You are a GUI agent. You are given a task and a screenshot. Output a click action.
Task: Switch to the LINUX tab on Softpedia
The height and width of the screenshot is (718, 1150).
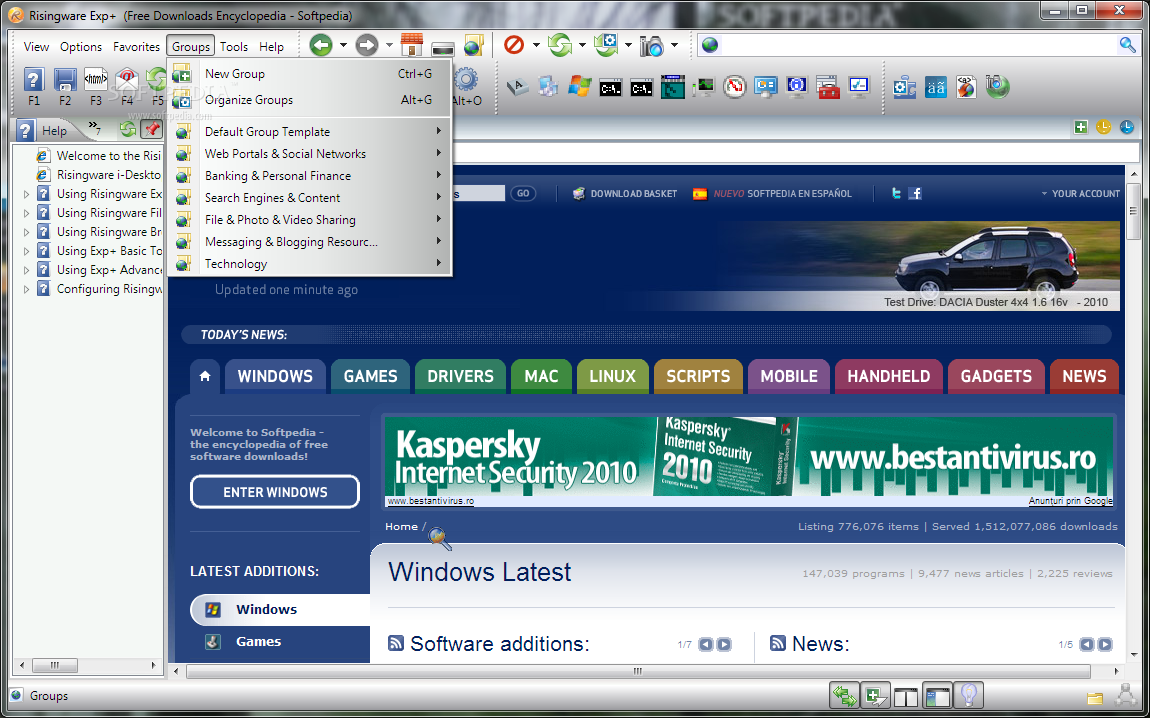click(x=612, y=376)
